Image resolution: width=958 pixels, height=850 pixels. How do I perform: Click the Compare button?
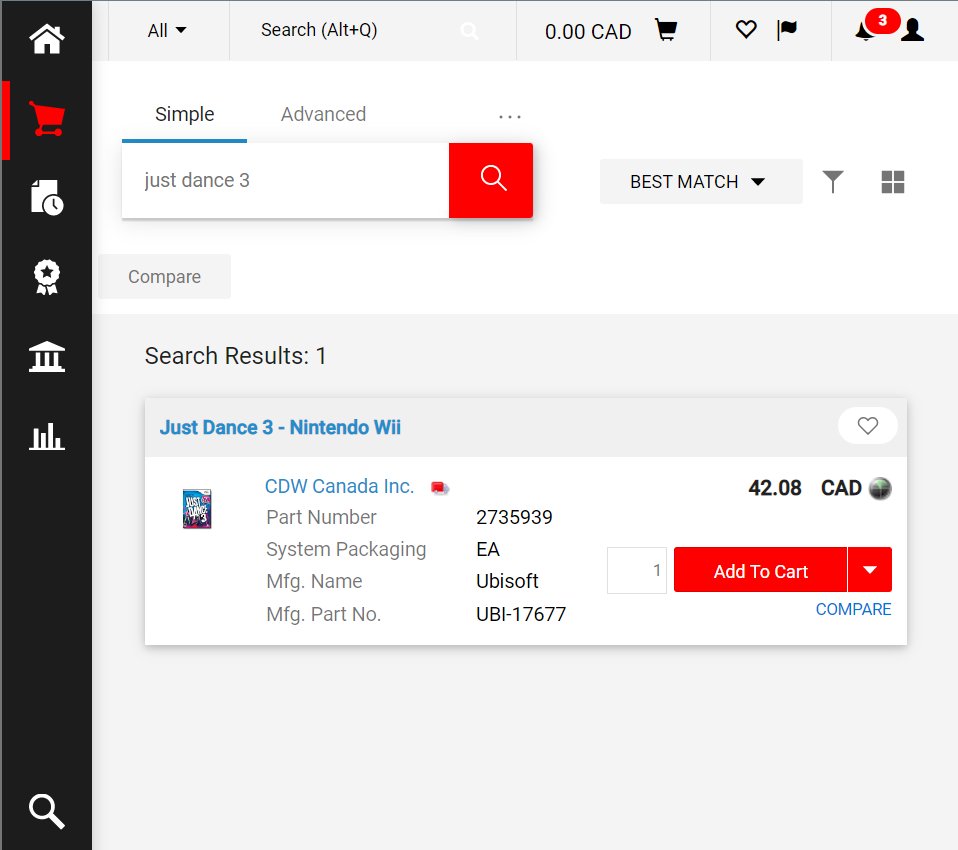pyautogui.click(x=164, y=277)
